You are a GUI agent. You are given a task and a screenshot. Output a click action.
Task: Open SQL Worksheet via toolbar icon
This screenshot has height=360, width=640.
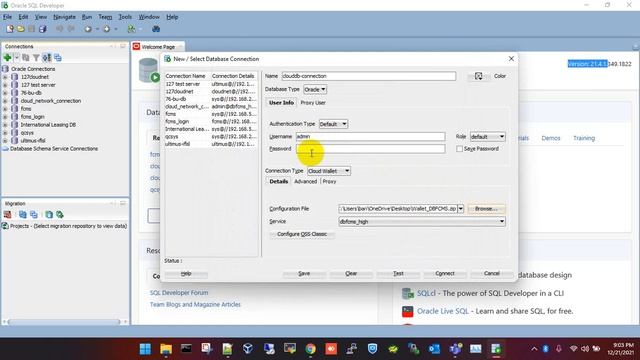(131, 29)
